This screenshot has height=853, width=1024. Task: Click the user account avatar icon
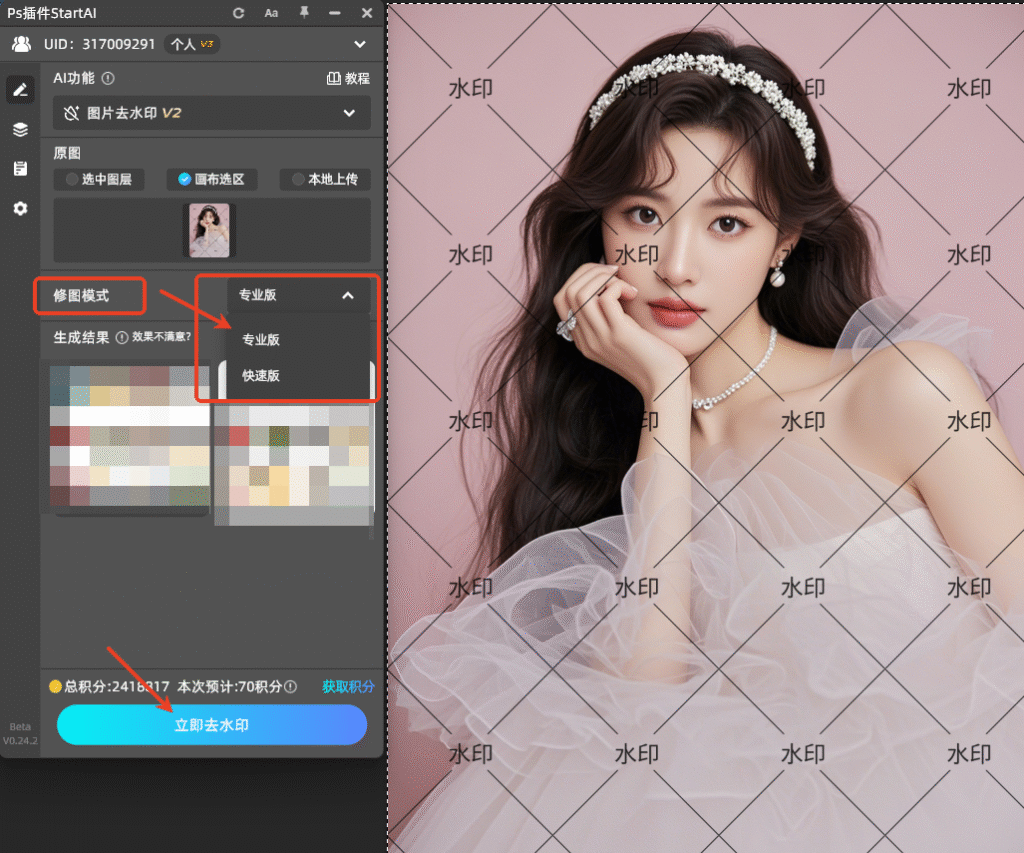click(22, 44)
